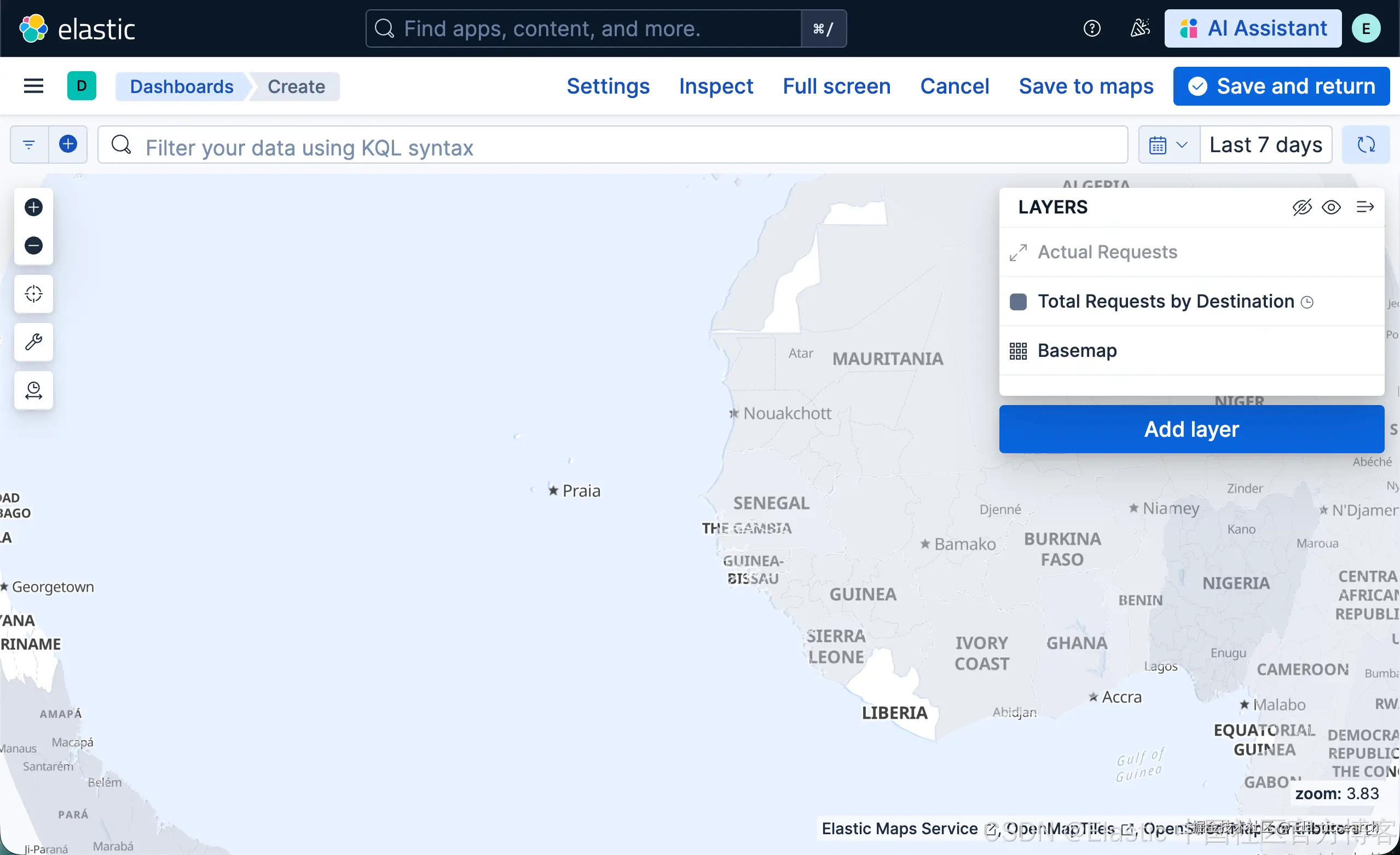Open the filter options menu
Image resolution: width=1400 pixels, height=855 pixels.
click(x=29, y=145)
